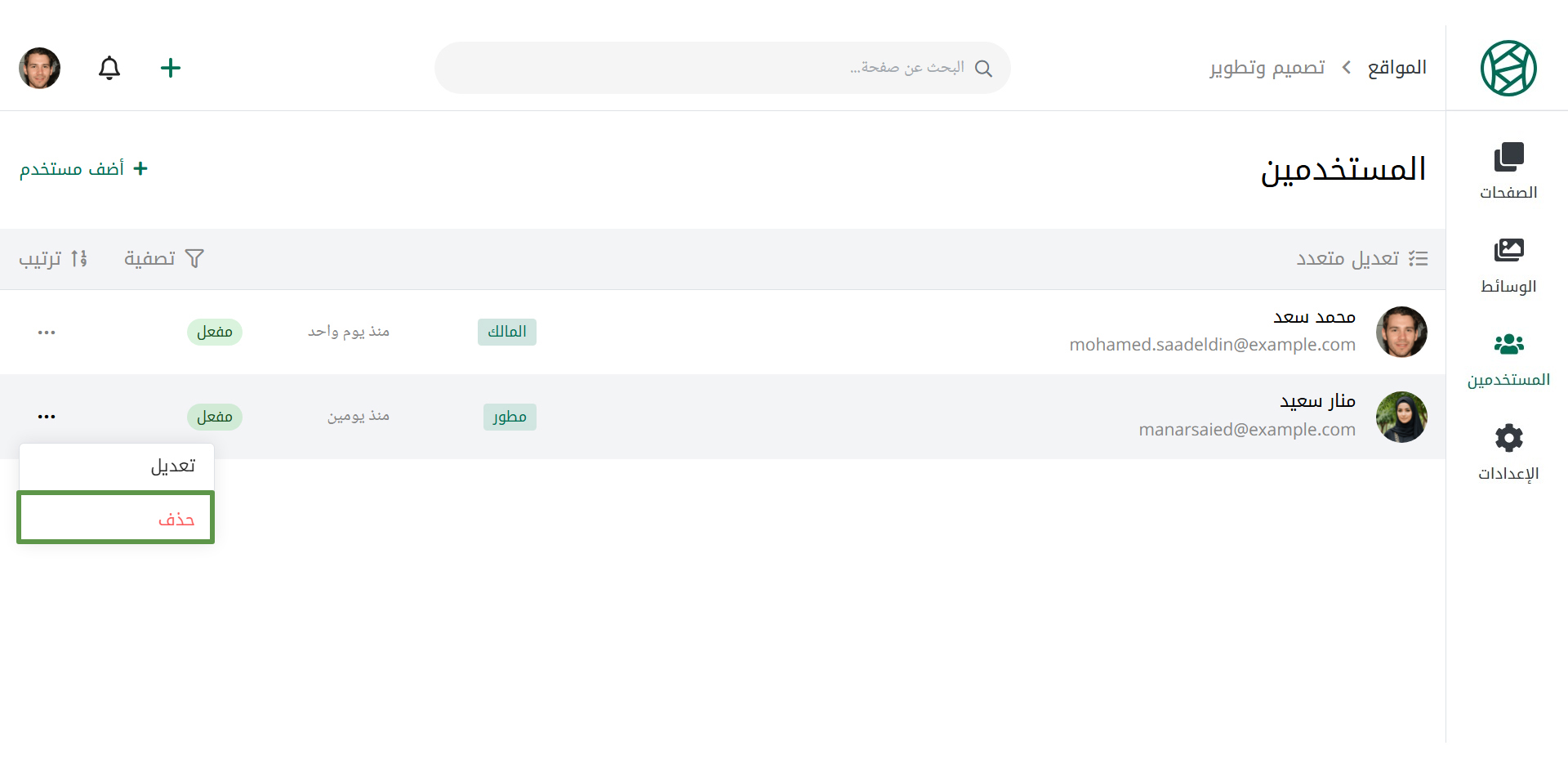
Task: Open the الصفحات pages sidebar icon
Action: tap(1508, 171)
